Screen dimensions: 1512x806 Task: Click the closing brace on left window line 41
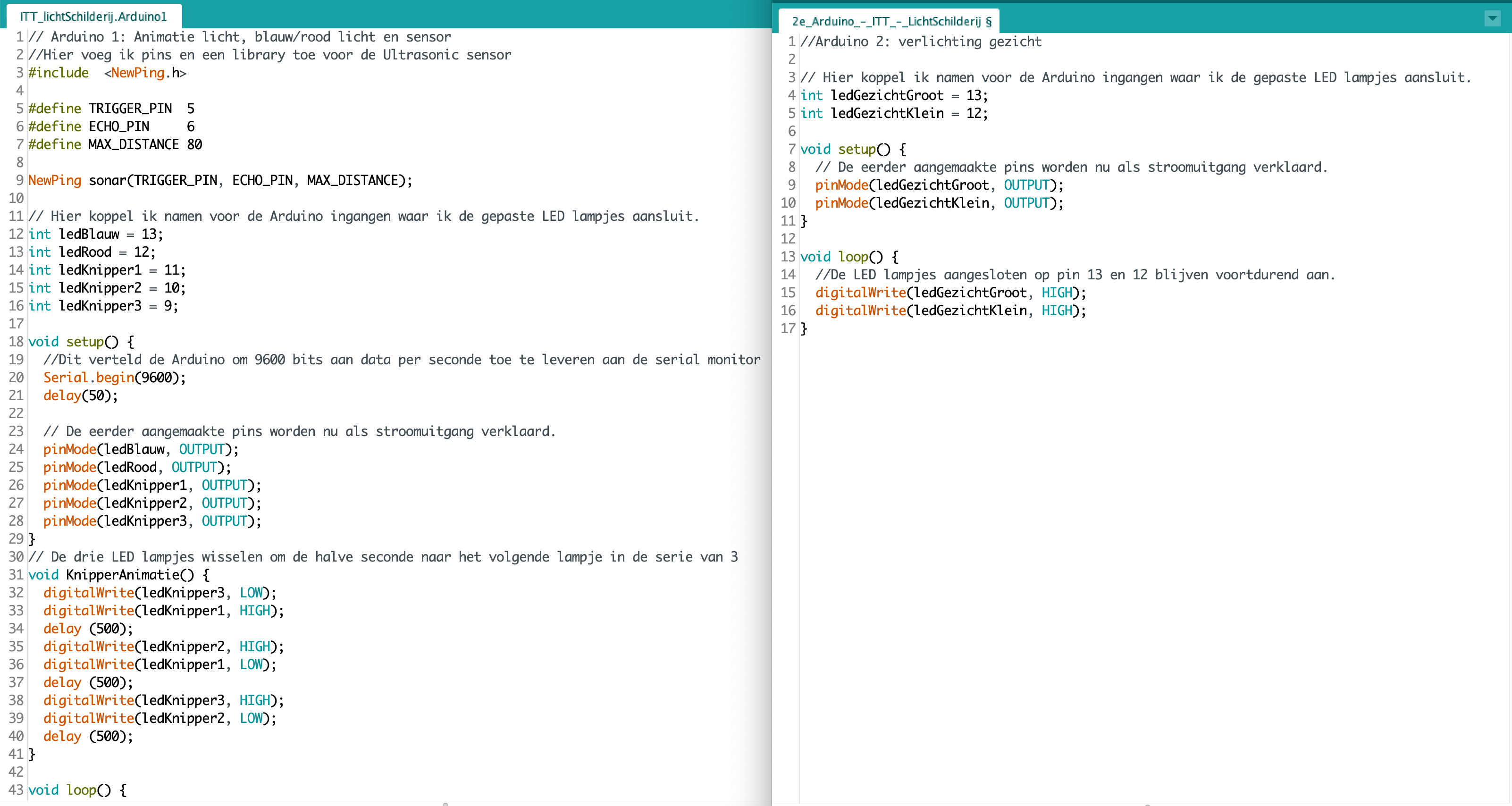32,755
